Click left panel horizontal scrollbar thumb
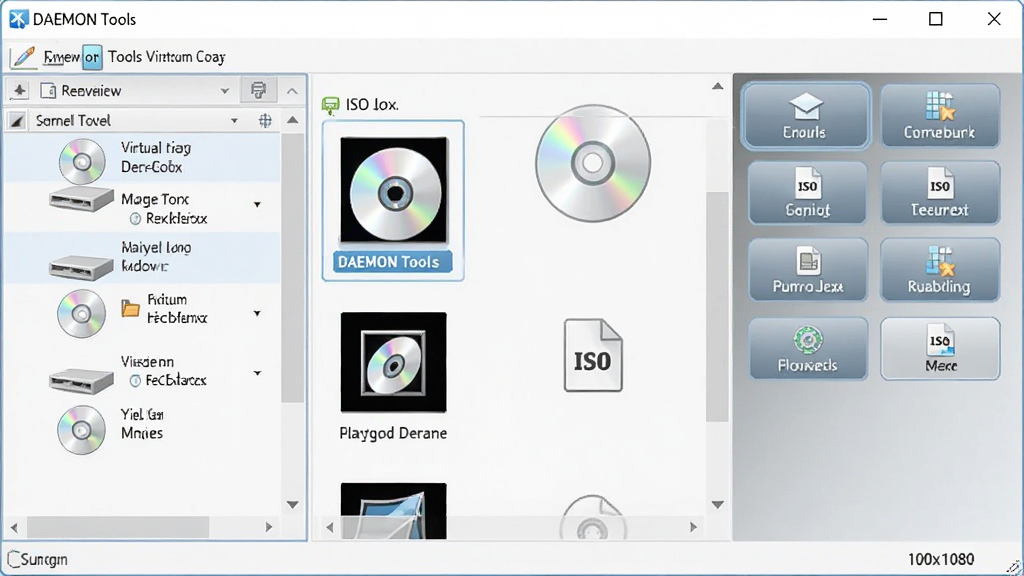Screen dimensions: 1024x576 click(118, 527)
